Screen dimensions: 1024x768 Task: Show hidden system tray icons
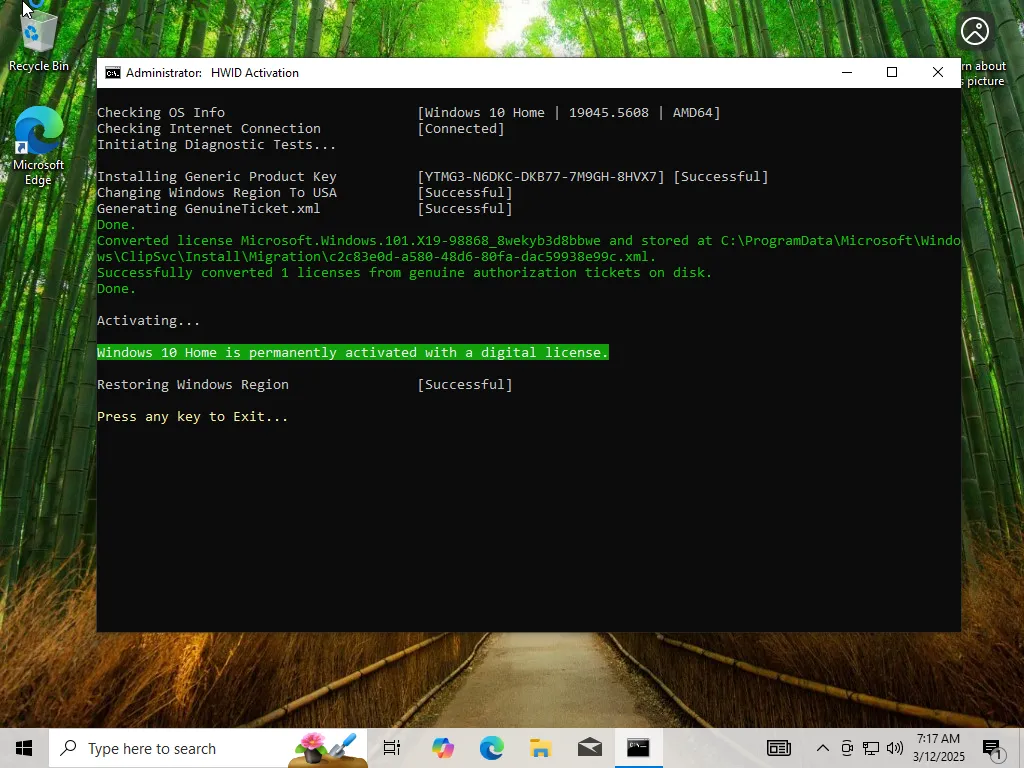pyautogui.click(x=823, y=748)
